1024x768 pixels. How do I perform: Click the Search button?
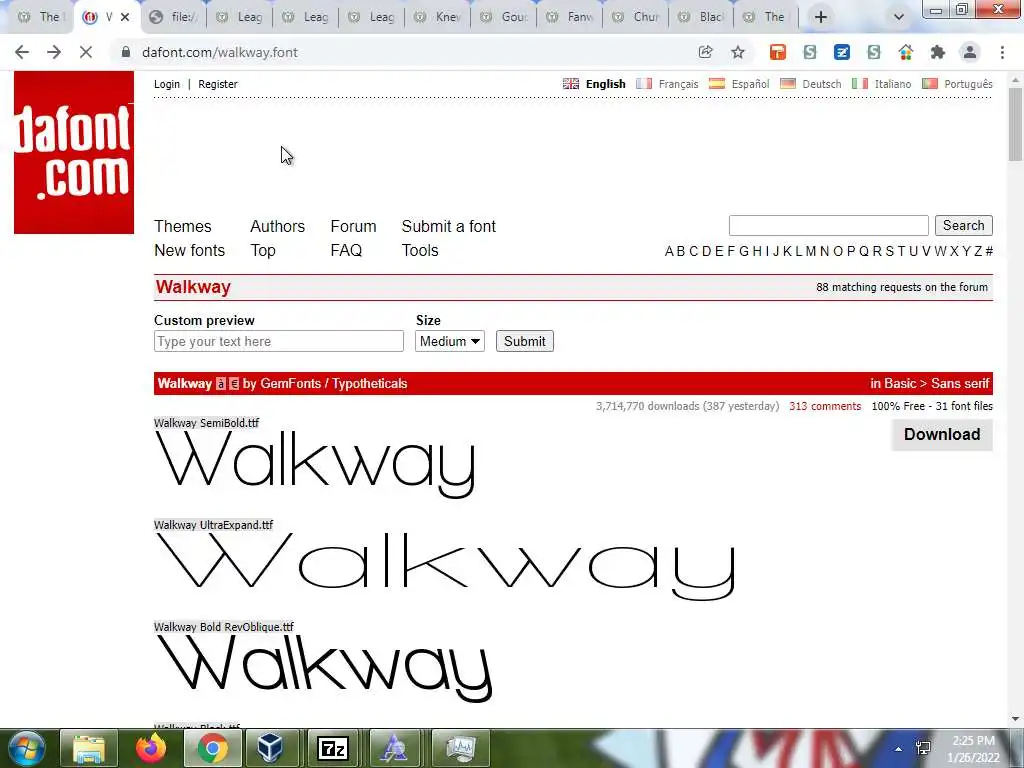[963, 225]
